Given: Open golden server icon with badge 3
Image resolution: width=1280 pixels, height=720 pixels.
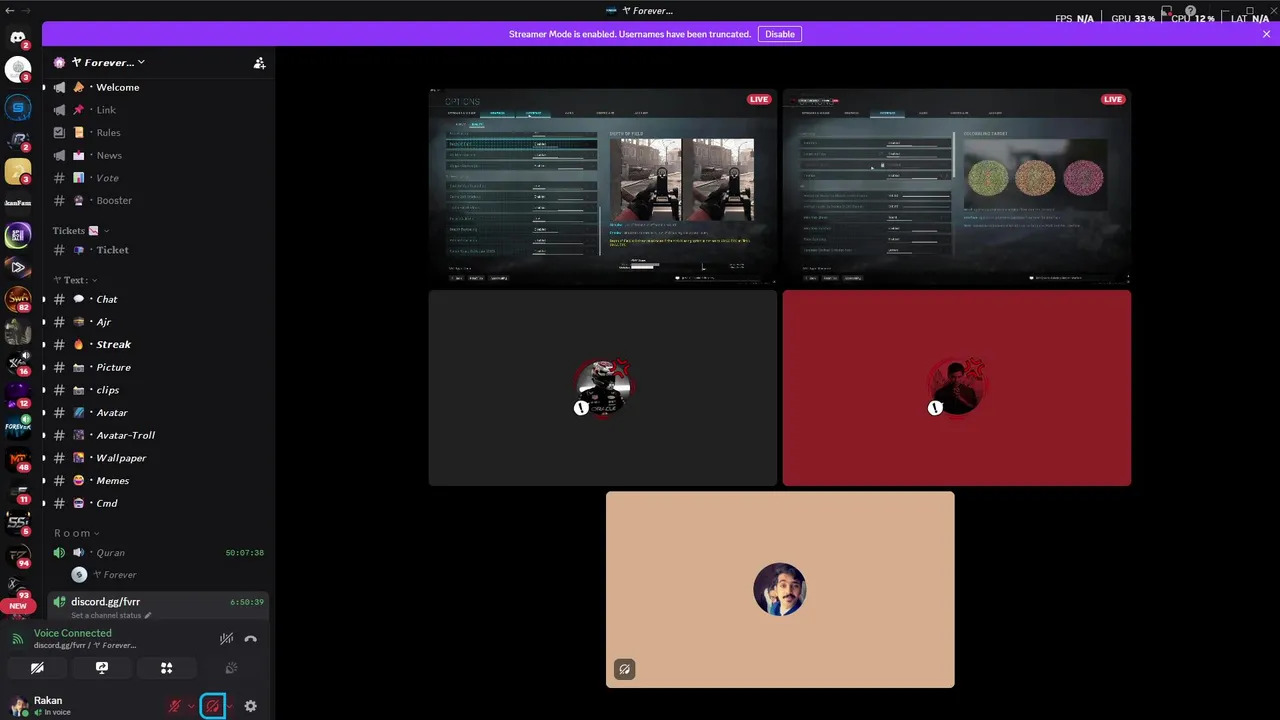Looking at the screenshot, I should [18, 171].
